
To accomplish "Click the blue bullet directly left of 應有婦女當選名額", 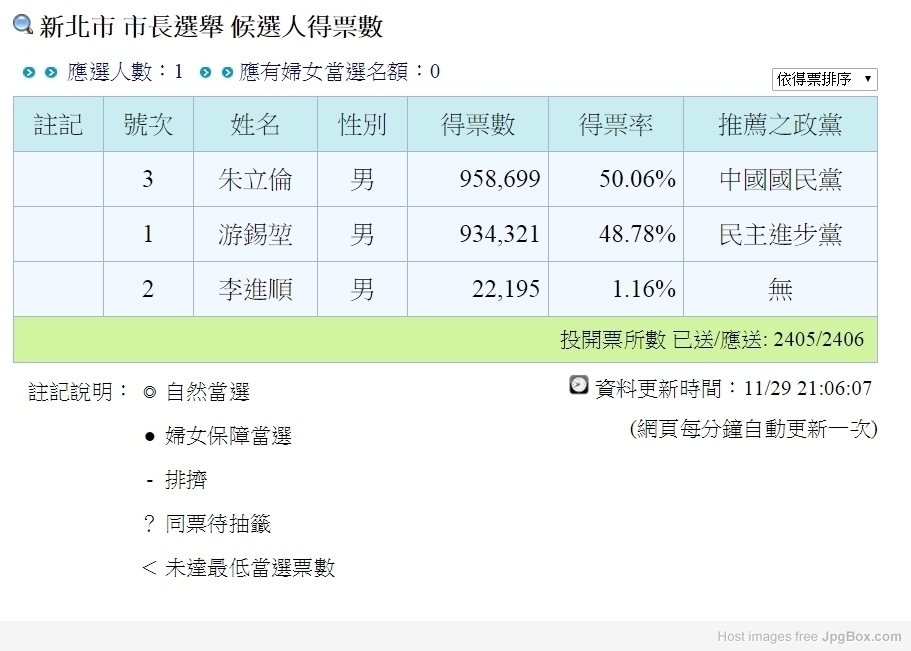I will [x=227, y=72].
